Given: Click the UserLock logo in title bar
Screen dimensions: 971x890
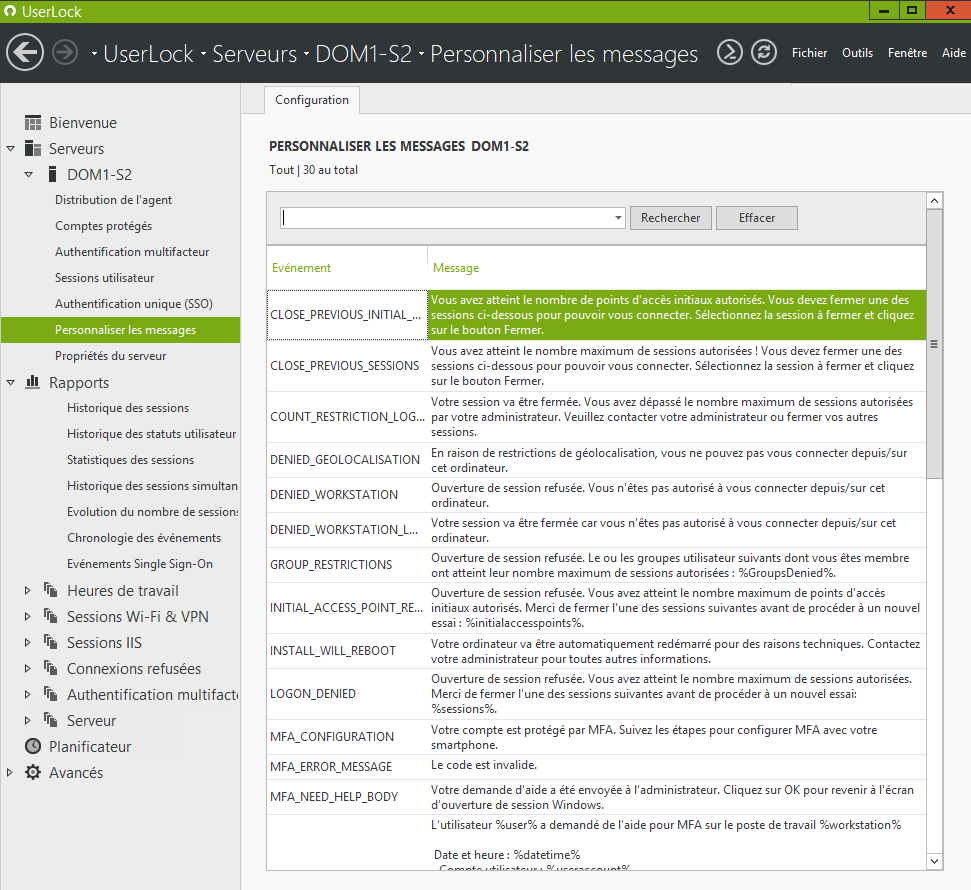Looking at the screenshot, I should tap(10, 11).
